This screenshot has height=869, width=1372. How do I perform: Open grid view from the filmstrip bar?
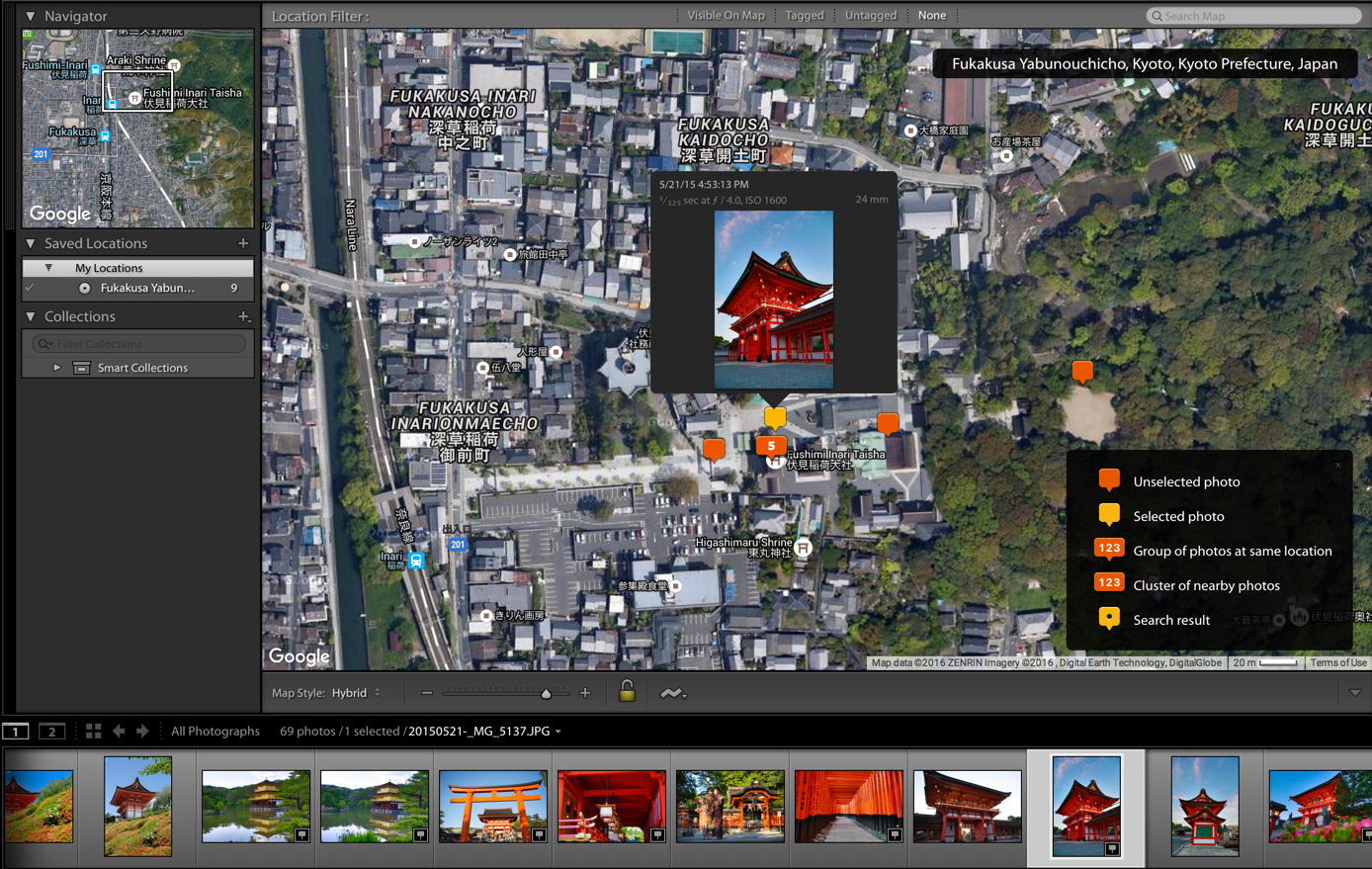[94, 731]
